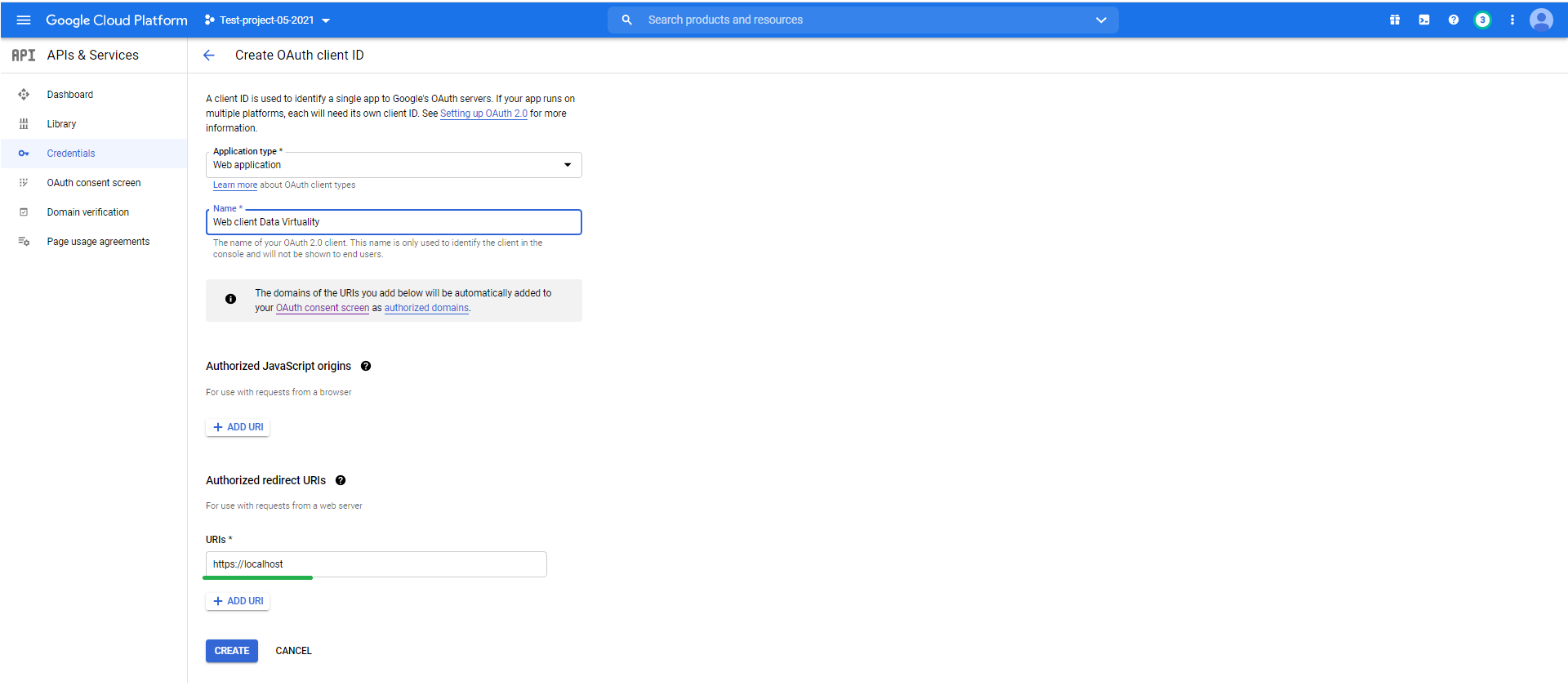
Task: Open project selector Test-project-05-2021
Action: pyautogui.click(x=267, y=20)
